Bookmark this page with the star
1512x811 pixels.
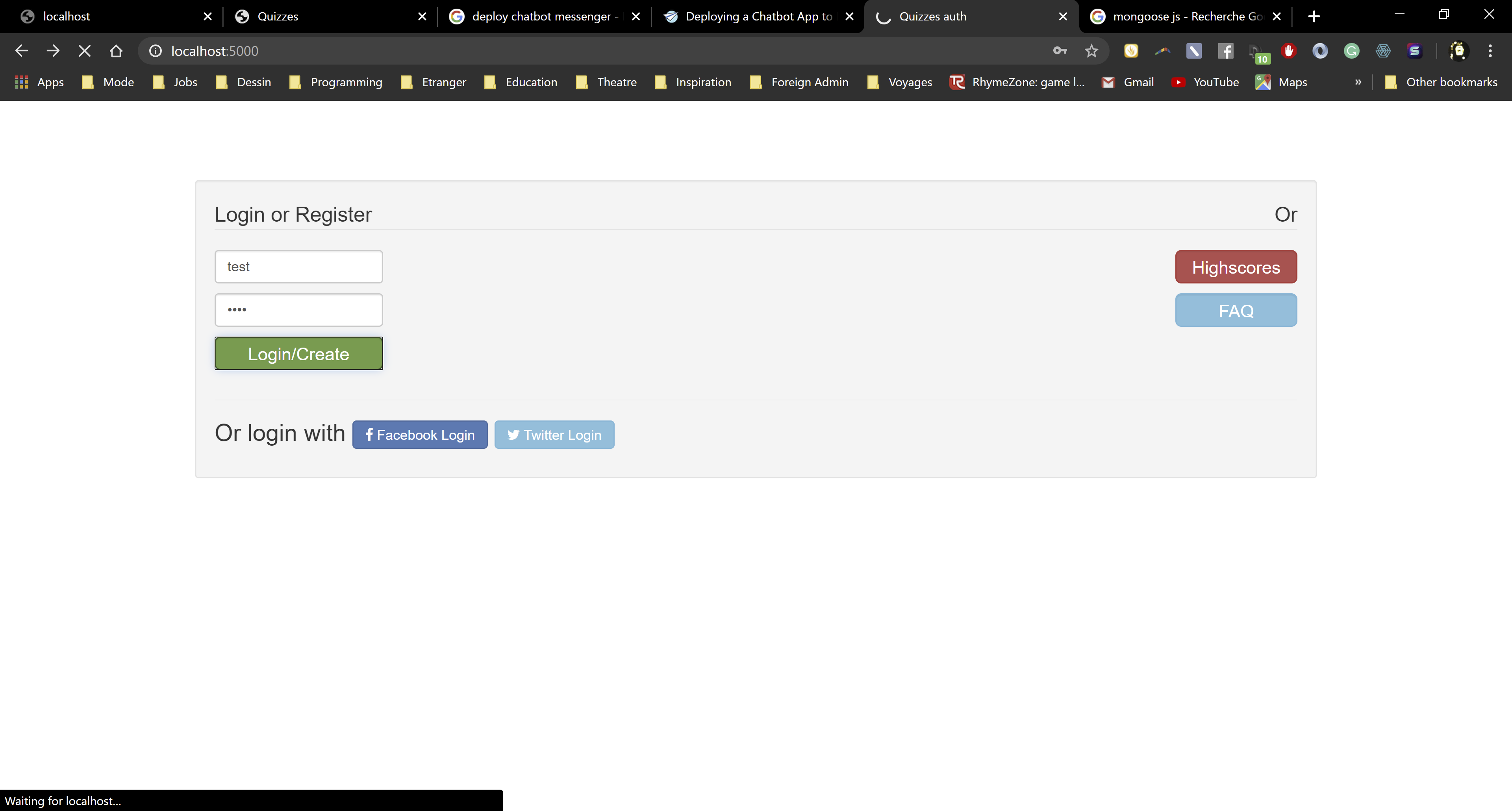tap(1091, 51)
